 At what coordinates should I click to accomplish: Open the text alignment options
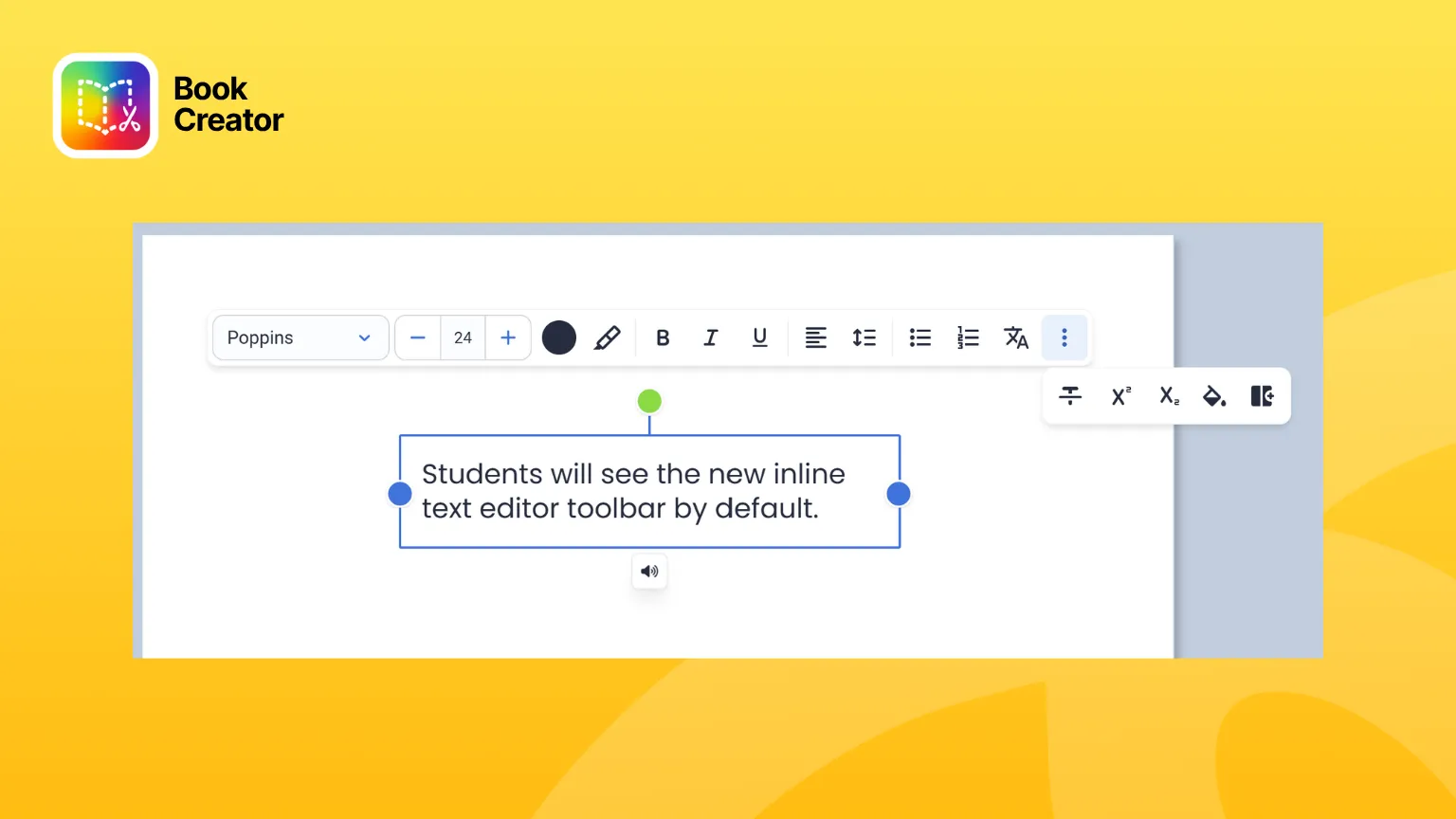815,337
